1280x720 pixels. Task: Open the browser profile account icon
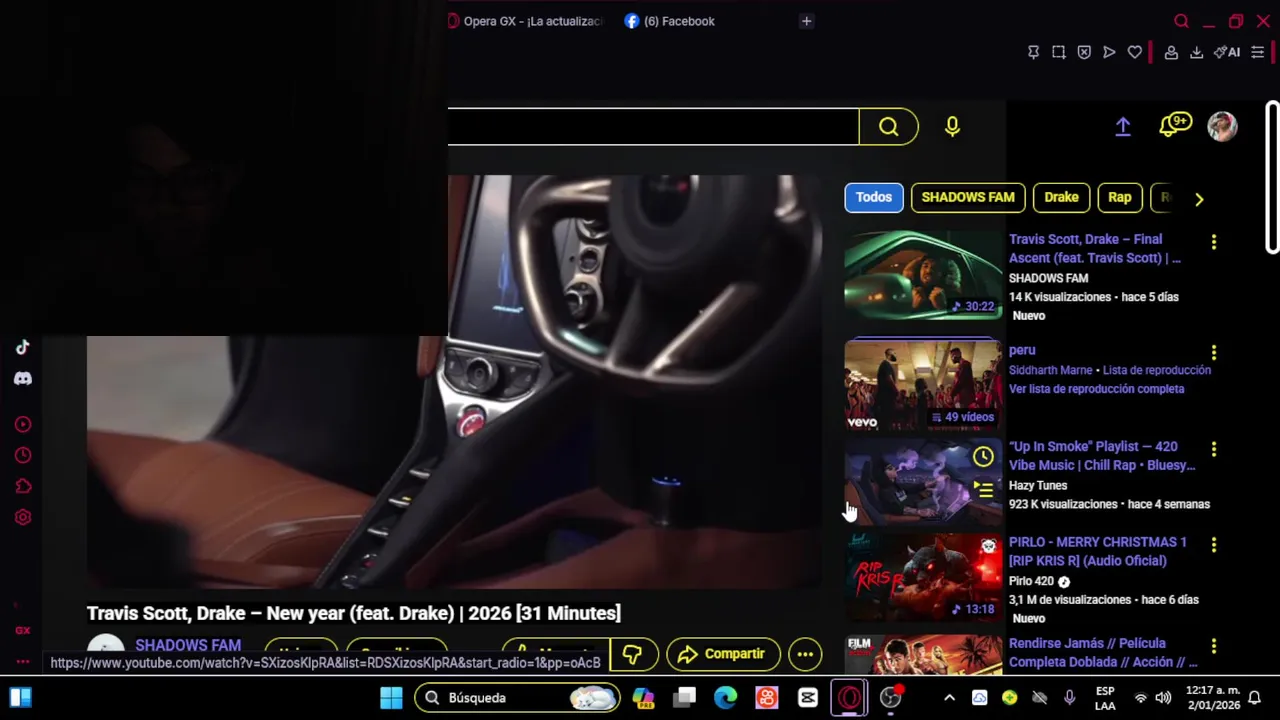(x=1171, y=52)
